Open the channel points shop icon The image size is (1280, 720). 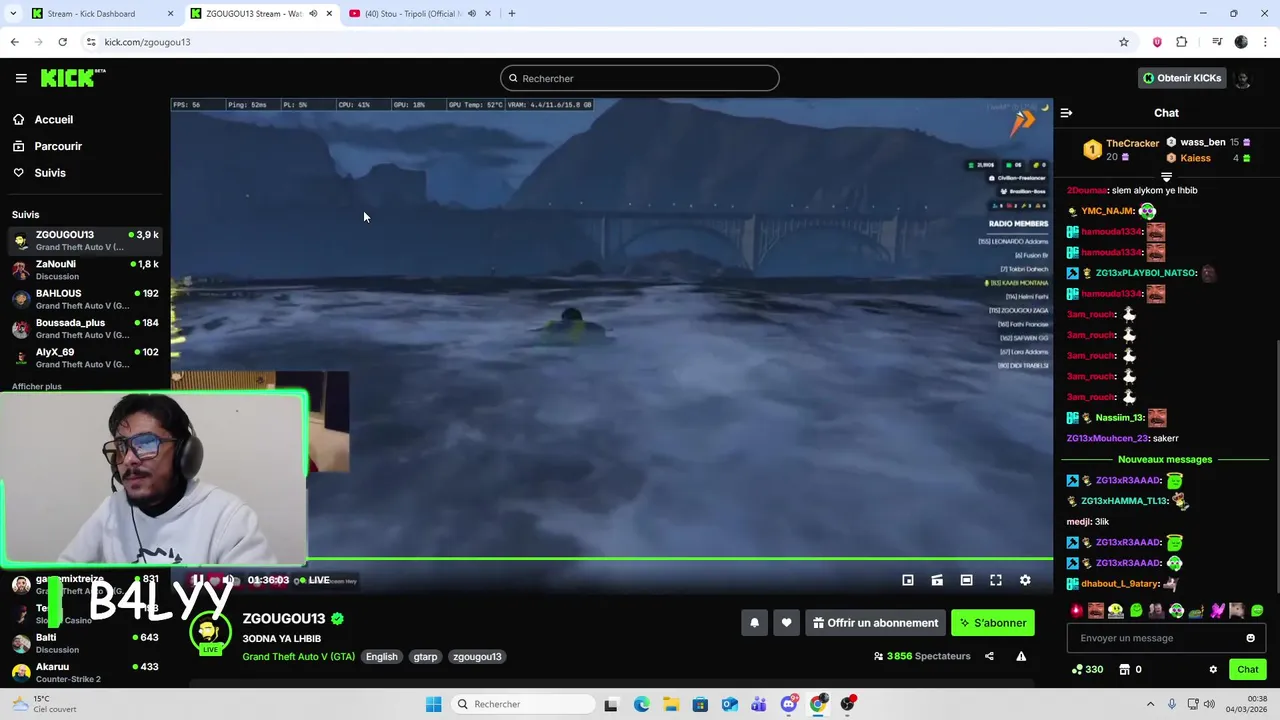click(x=1124, y=669)
